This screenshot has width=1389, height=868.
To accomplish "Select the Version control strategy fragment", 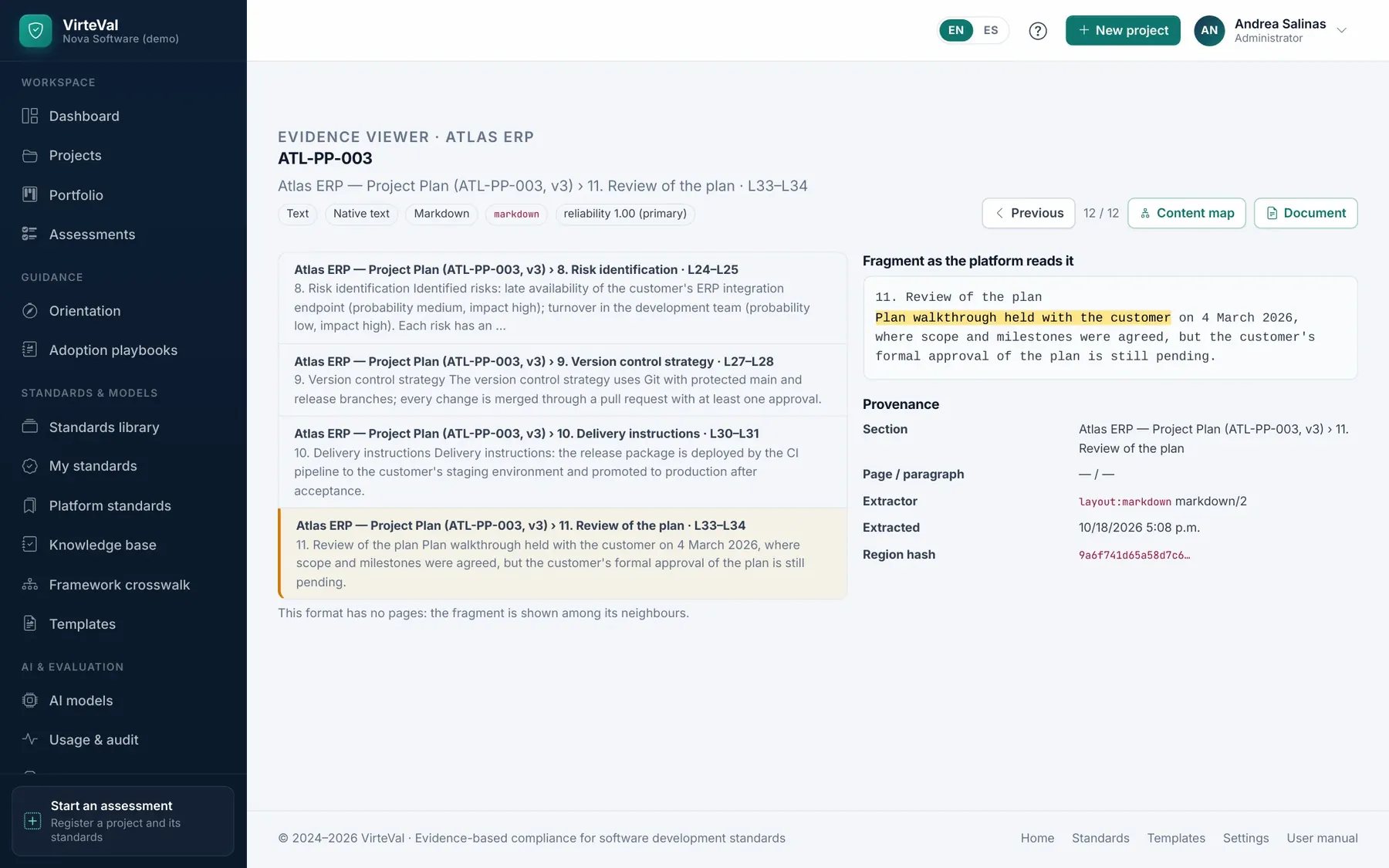I will pyautogui.click(x=563, y=380).
